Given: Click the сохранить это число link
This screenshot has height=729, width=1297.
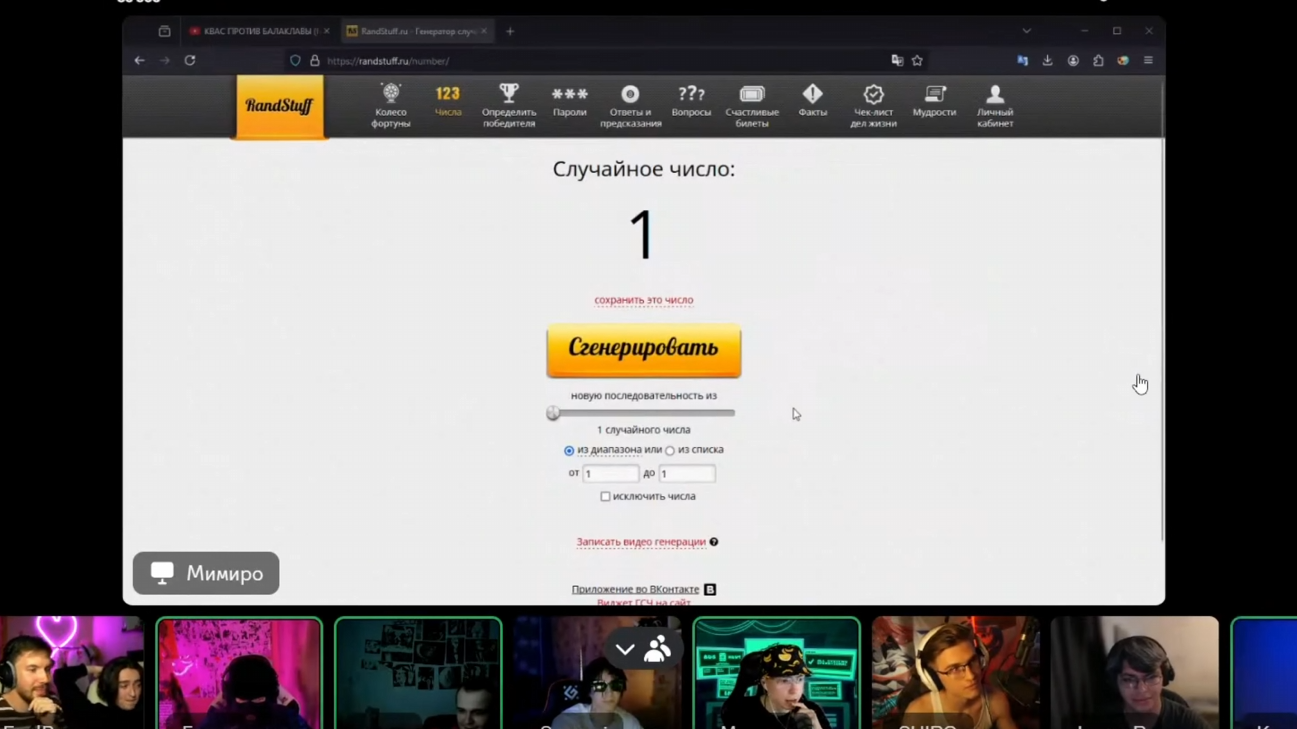Looking at the screenshot, I should [644, 300].
